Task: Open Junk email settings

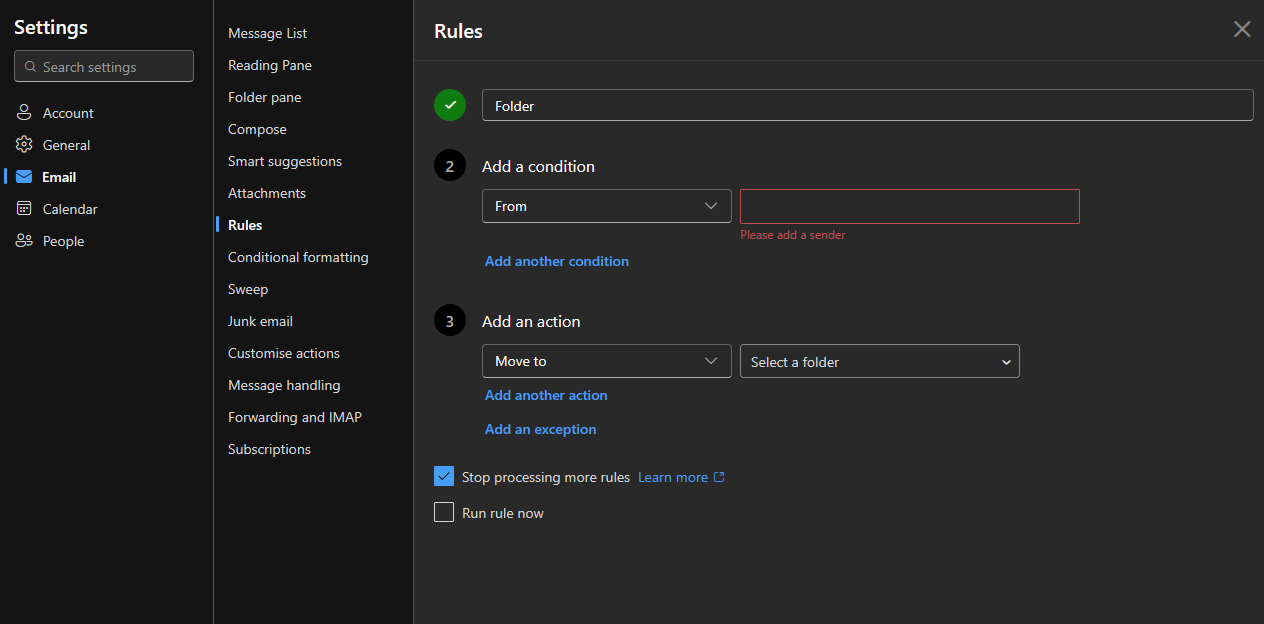Action: 260,321
